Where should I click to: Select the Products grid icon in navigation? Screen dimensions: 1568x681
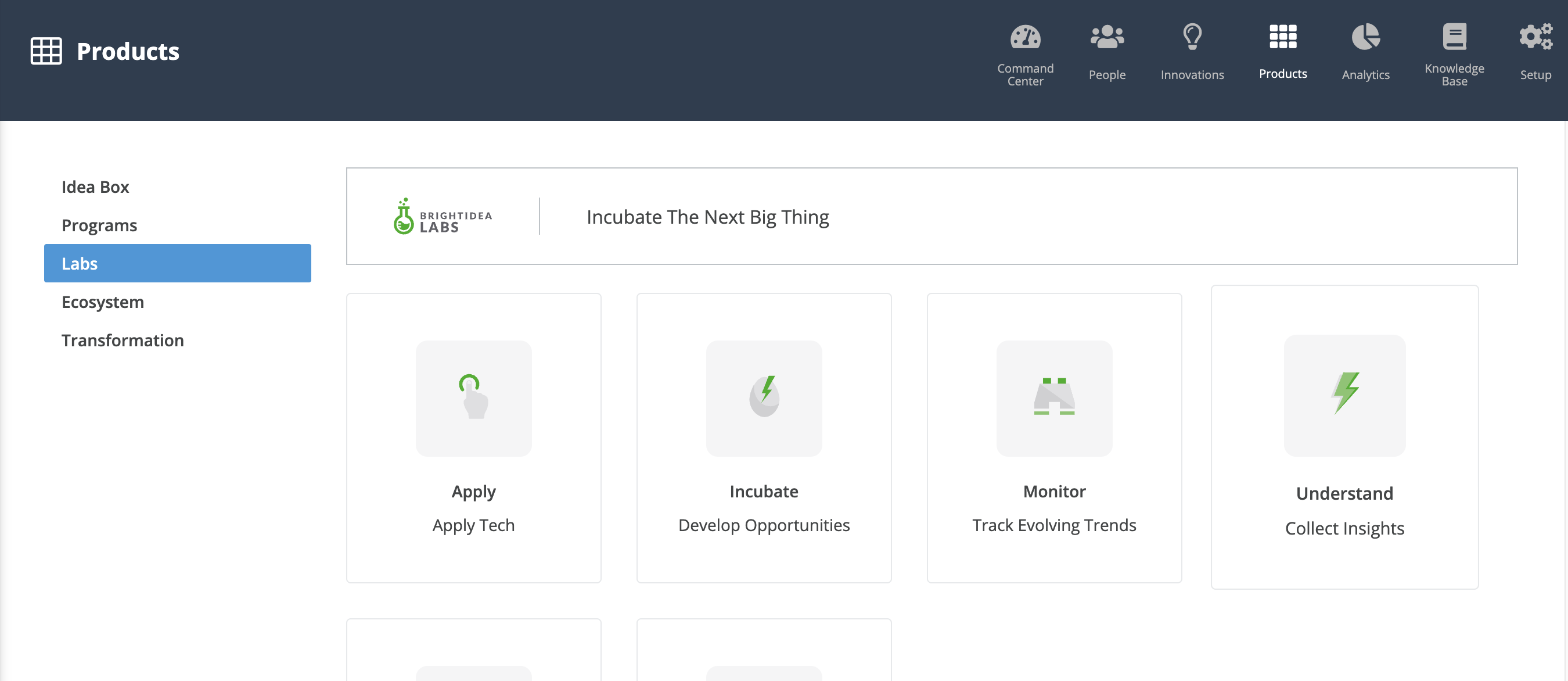pyautogui.click(x=1282, y=37)
